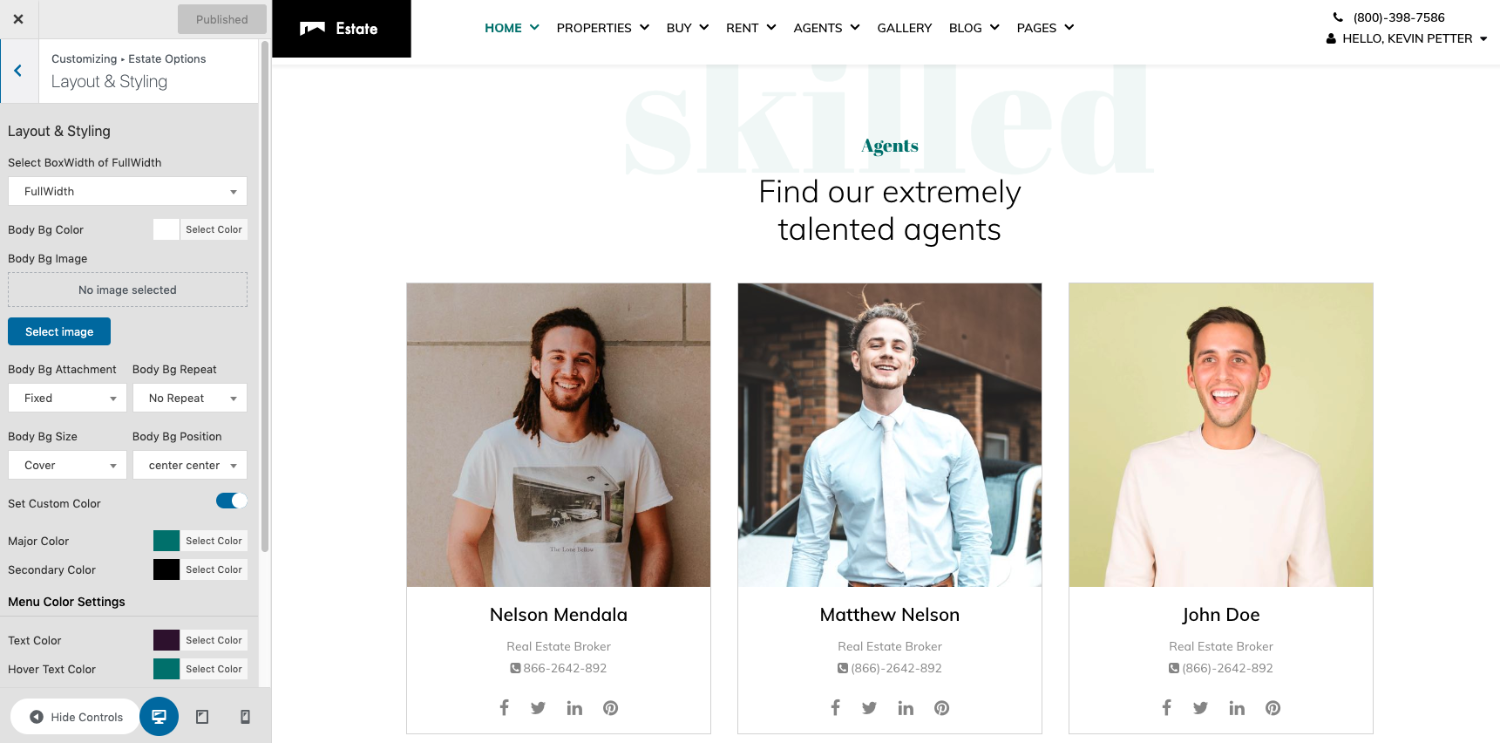Open the Body Bg Attachment Fixed dropdown
Viewport: 1500px width, 743px height.
pyautogui.click(x=68, y=398)
